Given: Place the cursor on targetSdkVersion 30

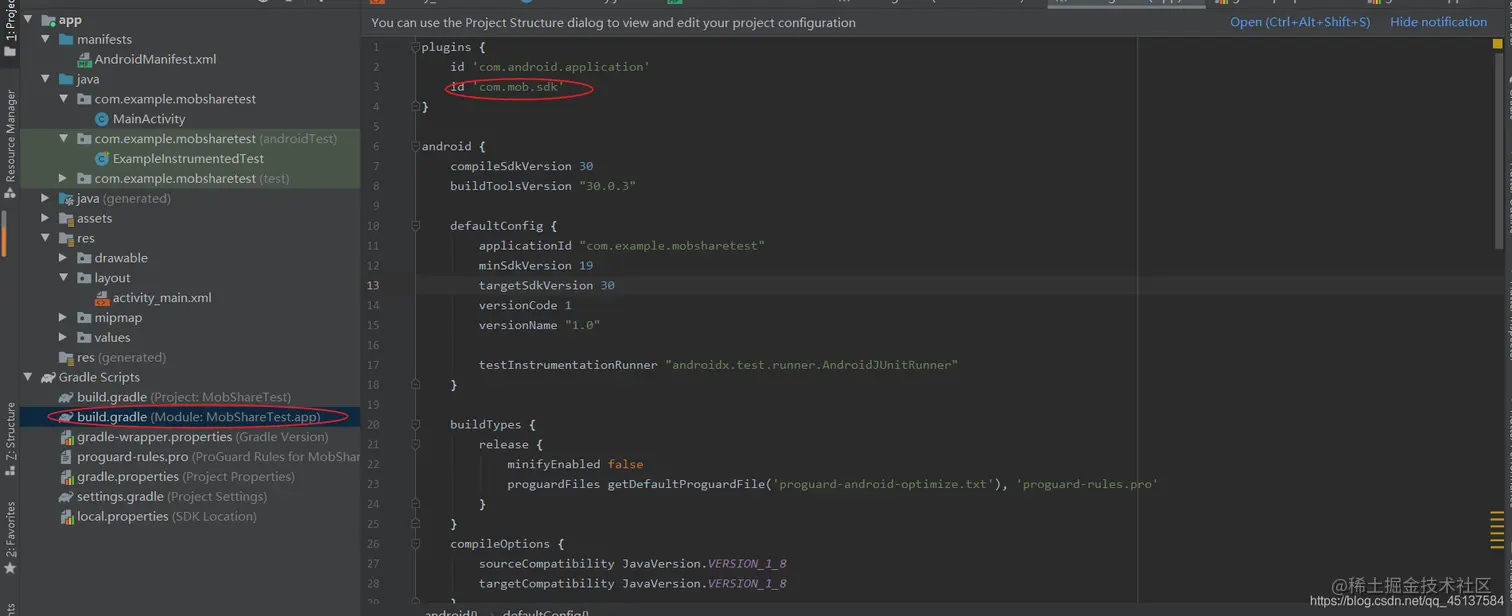Looking at the screenshot, I should 546,285.
